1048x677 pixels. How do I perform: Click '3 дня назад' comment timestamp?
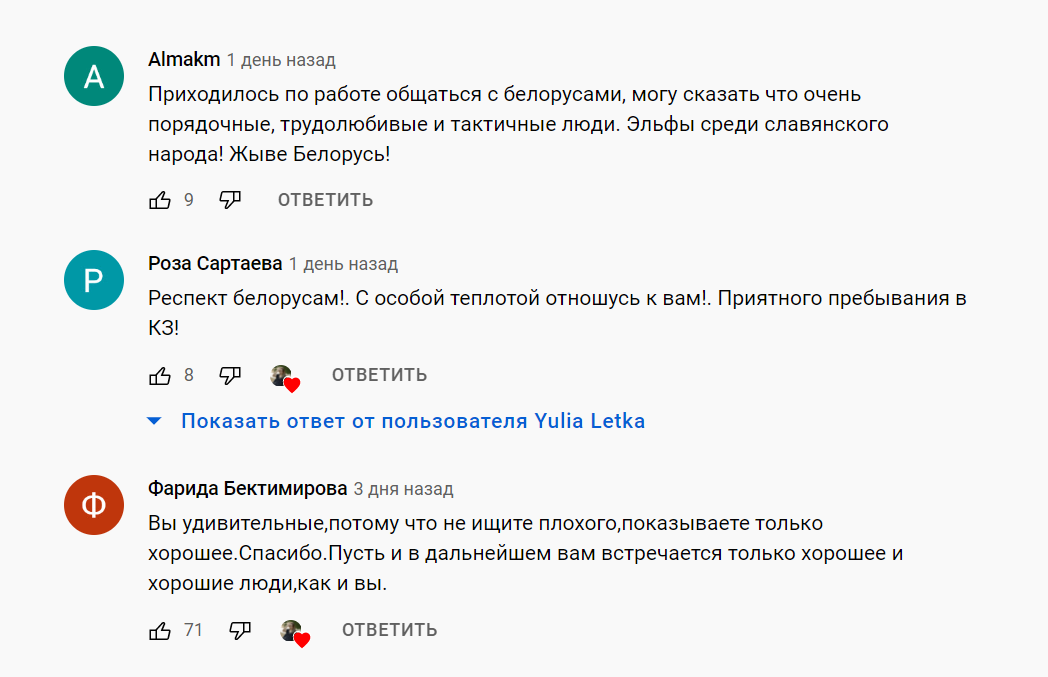404,489
